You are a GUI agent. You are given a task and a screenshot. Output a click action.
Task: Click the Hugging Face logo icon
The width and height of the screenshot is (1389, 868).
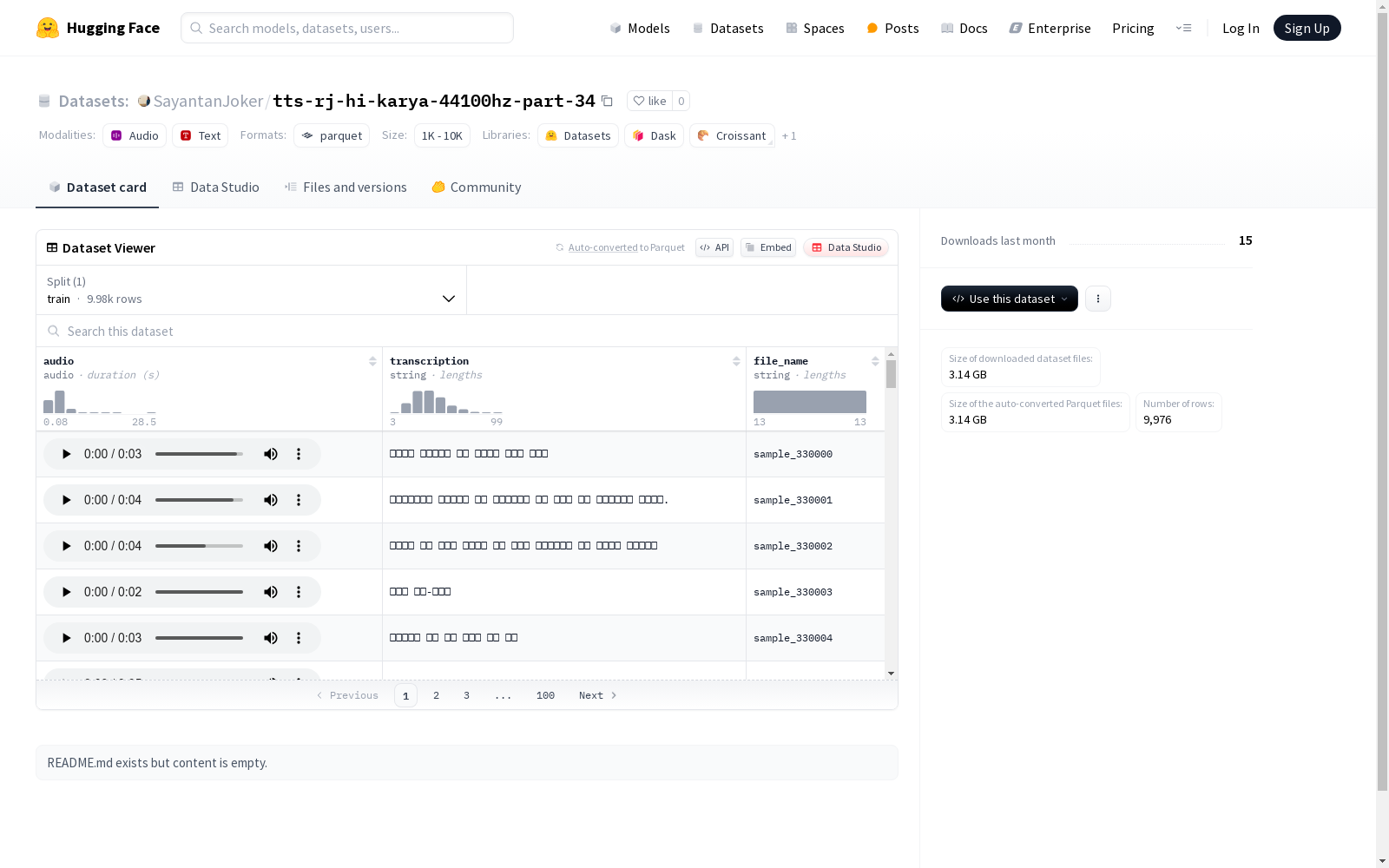(48, 28)
